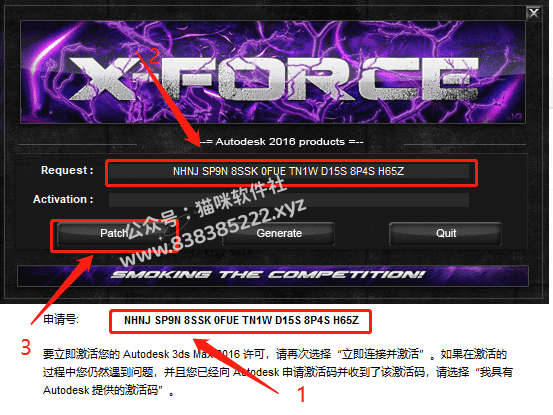Click the red number 3 annotation
This screenshot has height=415, width=553.
pos(26,347)
